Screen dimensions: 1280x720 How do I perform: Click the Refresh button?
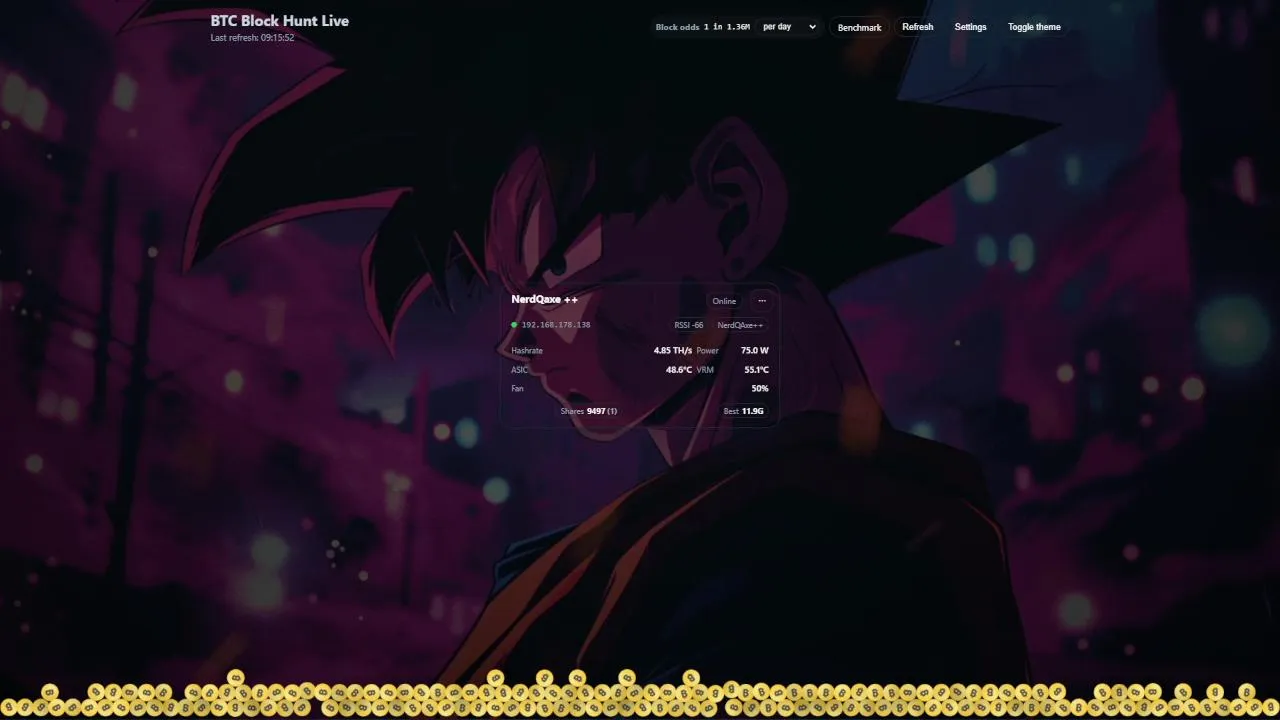click(917, 27)
